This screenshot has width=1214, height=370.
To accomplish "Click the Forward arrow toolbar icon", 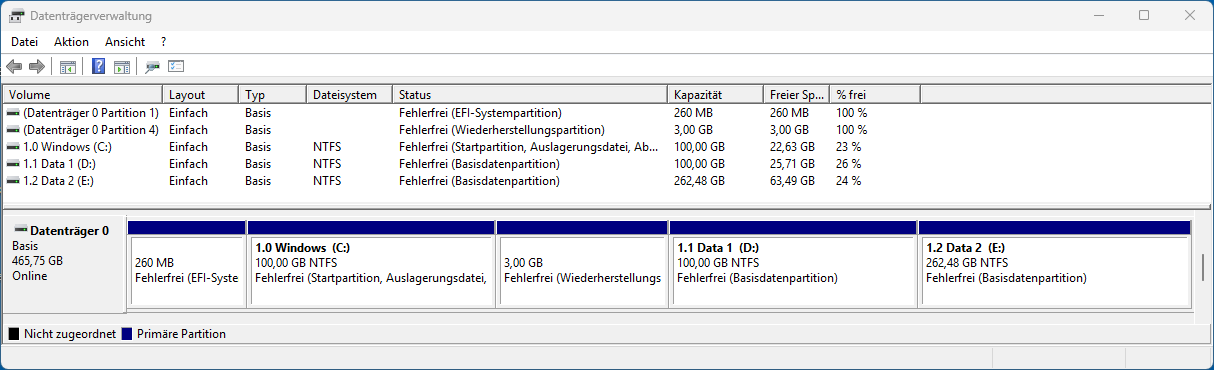I will point(37,67).
